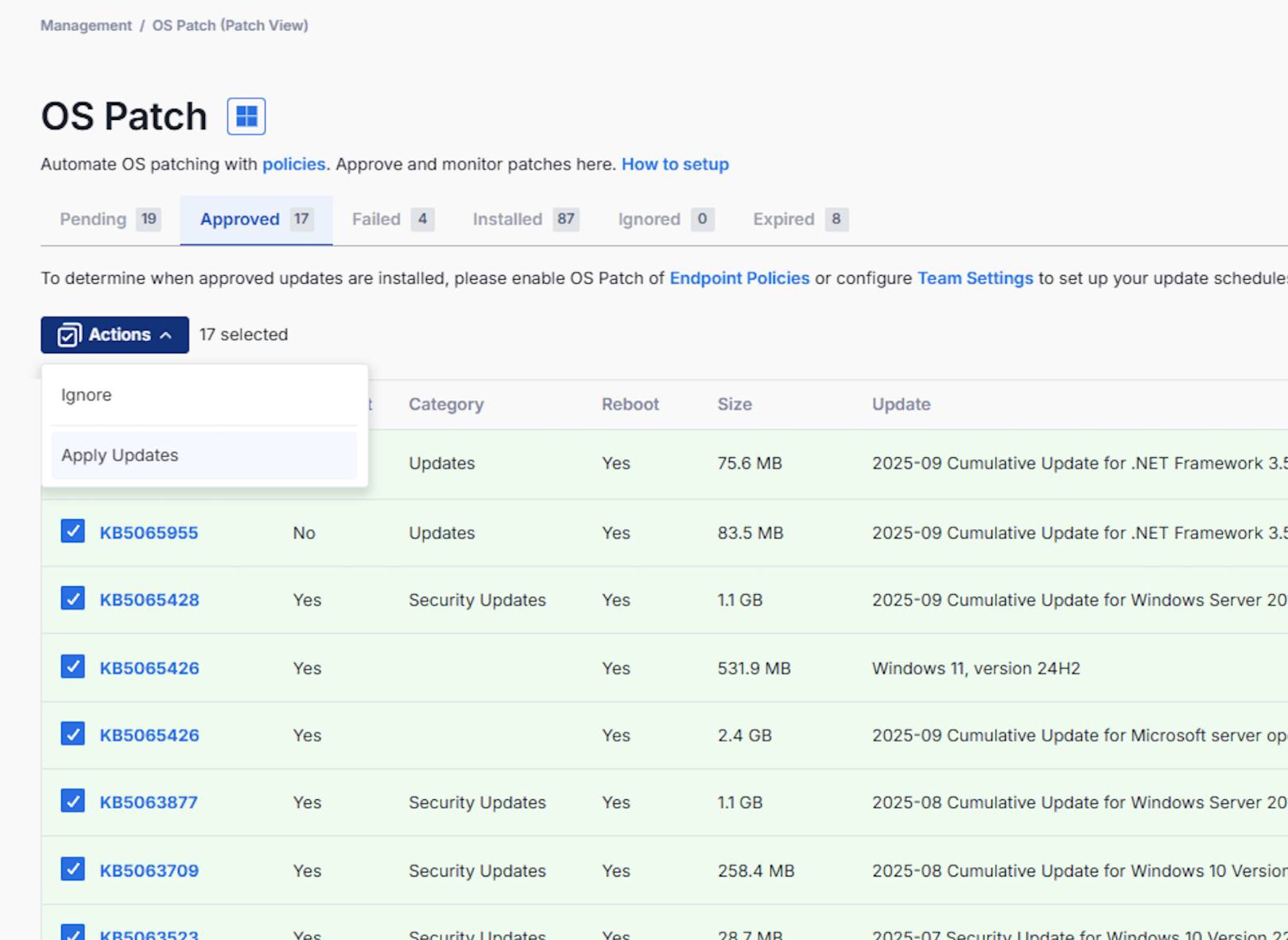The width and height of the screenshot is (1288, 940).
Task: Uncheck the KB5065955 row checkbox
Action: [x=72, y=530]
